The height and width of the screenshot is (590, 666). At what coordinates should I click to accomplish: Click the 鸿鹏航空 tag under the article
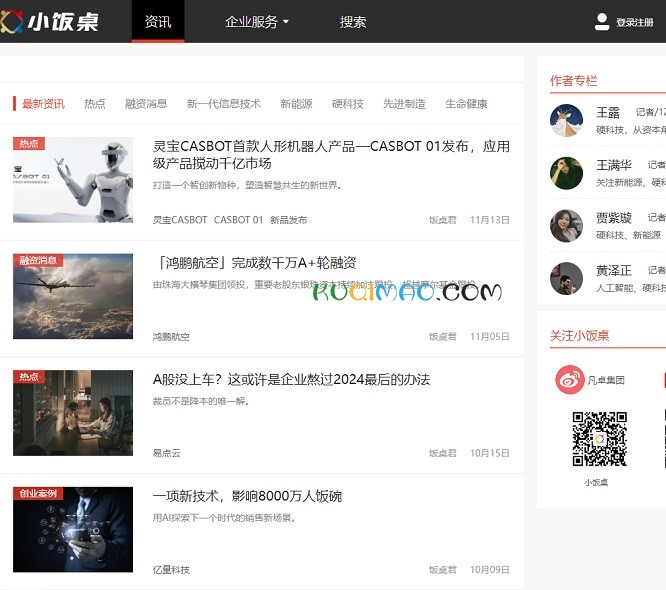coord(171,336)
